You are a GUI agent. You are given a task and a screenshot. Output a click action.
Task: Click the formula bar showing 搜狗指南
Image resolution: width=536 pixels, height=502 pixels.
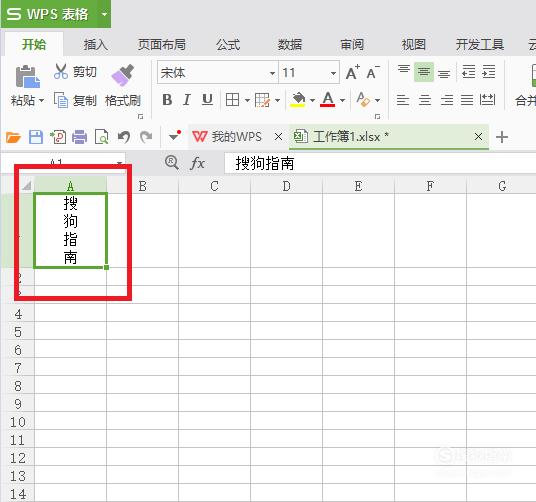(x=380, y=163)
